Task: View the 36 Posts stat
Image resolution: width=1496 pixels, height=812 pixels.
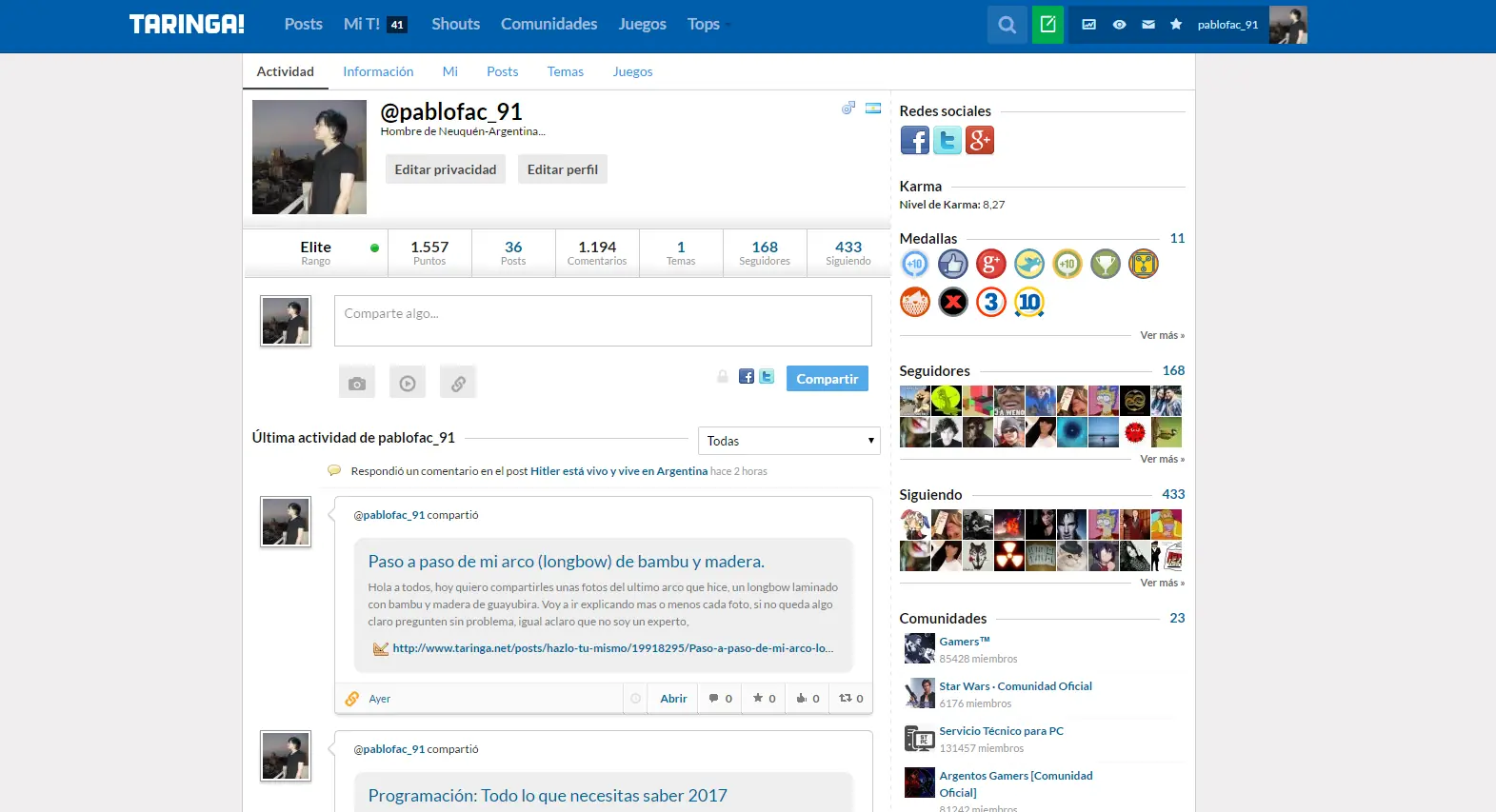Action: (513, 253)
